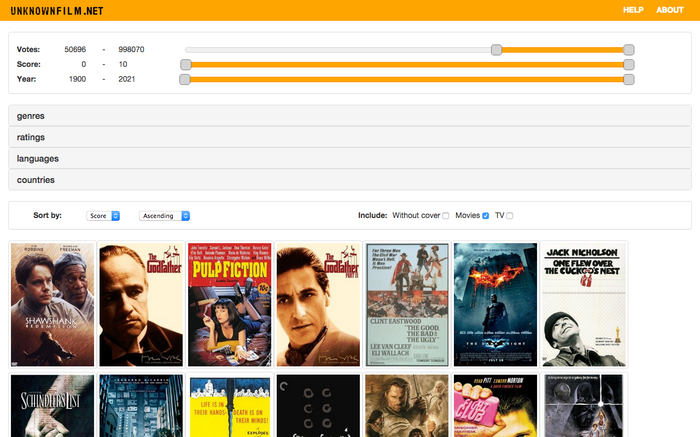Click the UNKNOWNFILM.NET site logo
The height and width of the screenshot is (437, 700).
pyautogui.click(x=57, y=11)
